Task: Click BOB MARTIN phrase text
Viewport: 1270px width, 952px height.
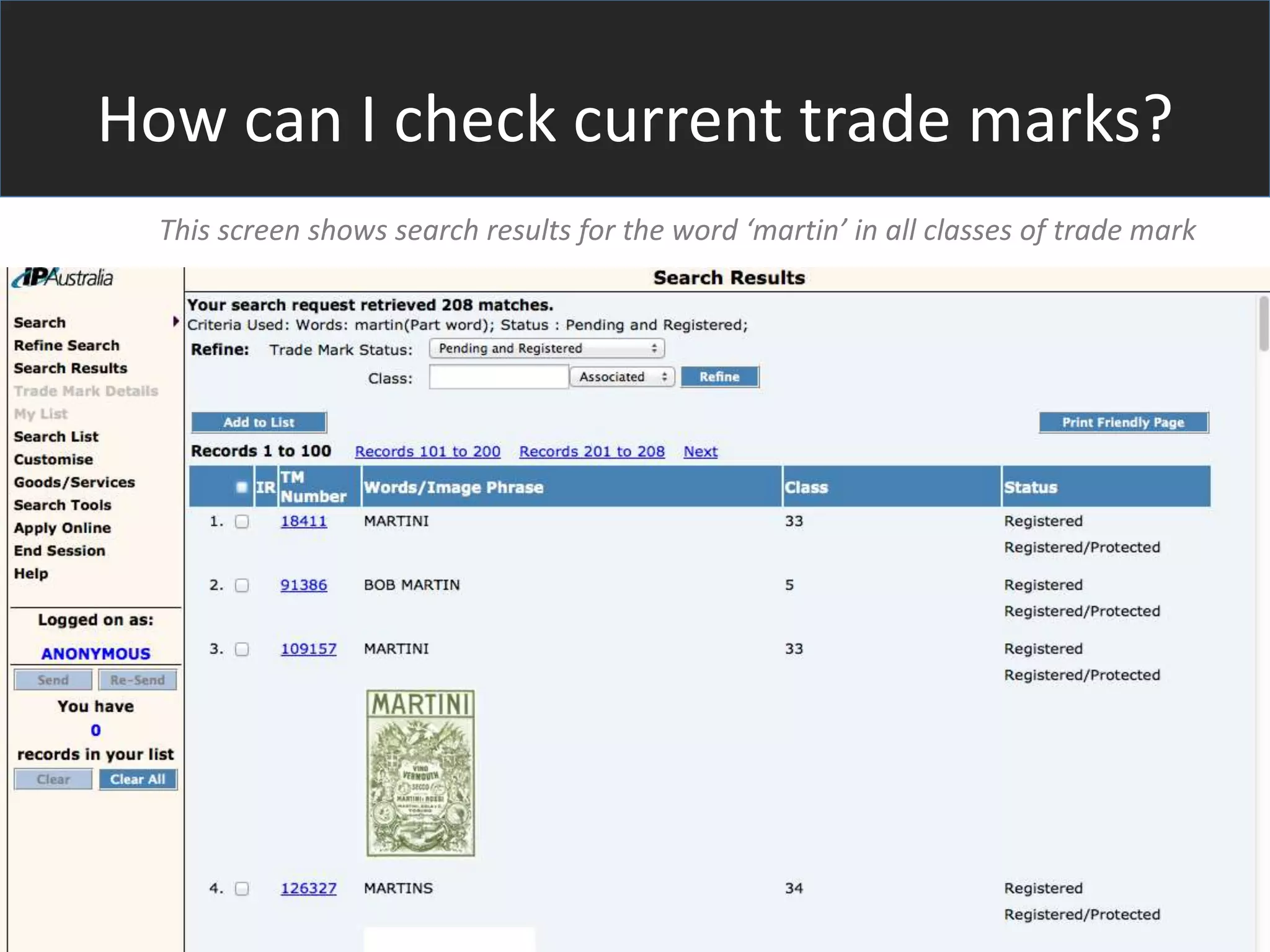Action: click(x=412, y=585)
